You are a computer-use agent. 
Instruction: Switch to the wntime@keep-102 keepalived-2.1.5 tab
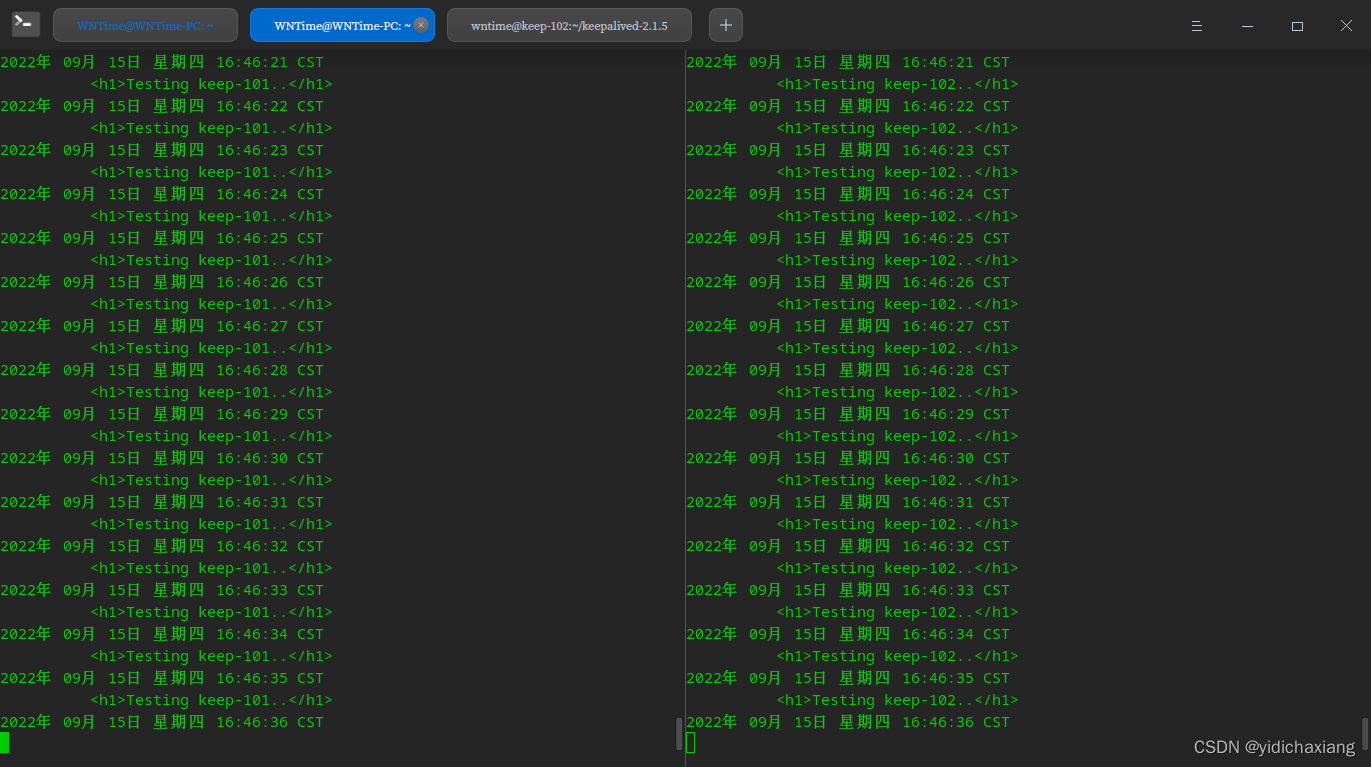tap(569, 25)
